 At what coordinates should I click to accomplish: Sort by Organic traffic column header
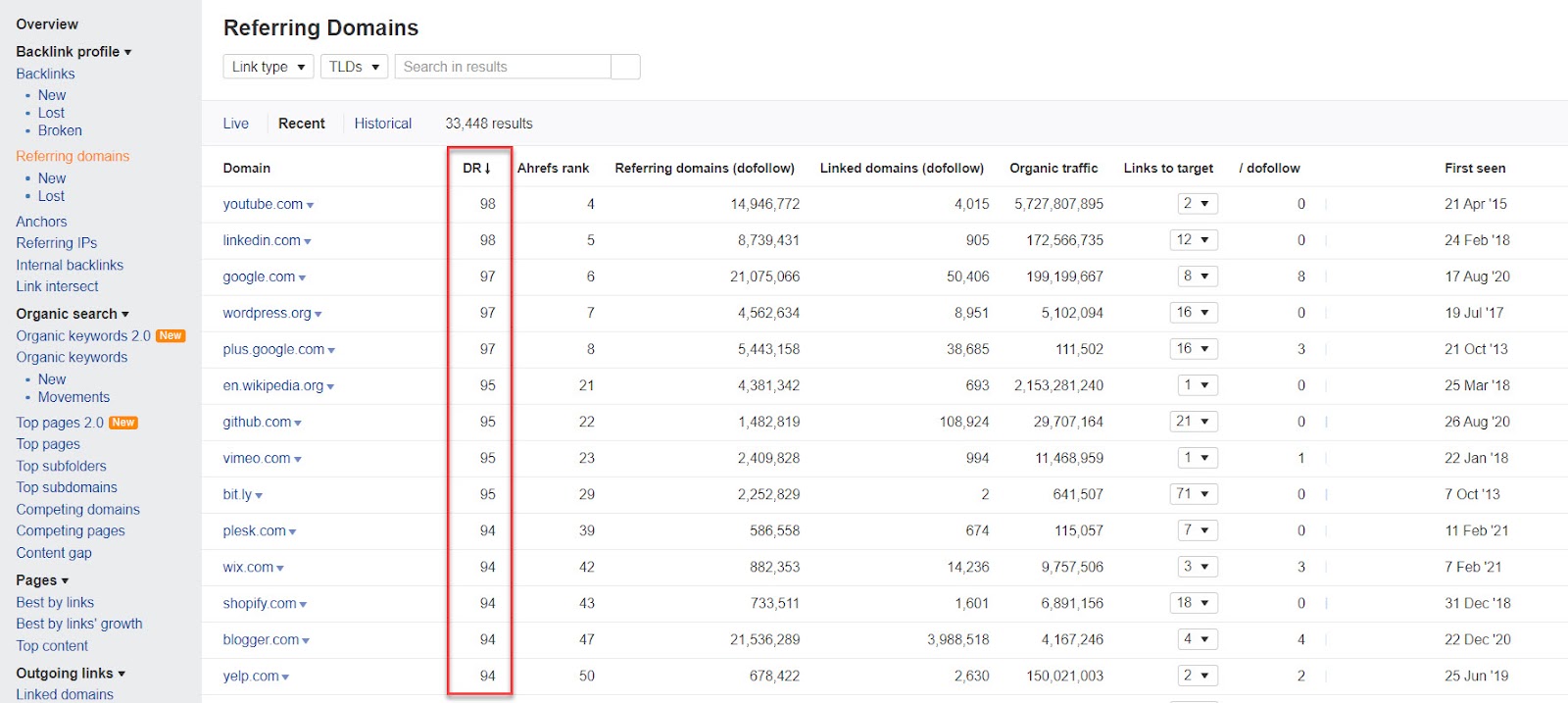point(1053,168)
